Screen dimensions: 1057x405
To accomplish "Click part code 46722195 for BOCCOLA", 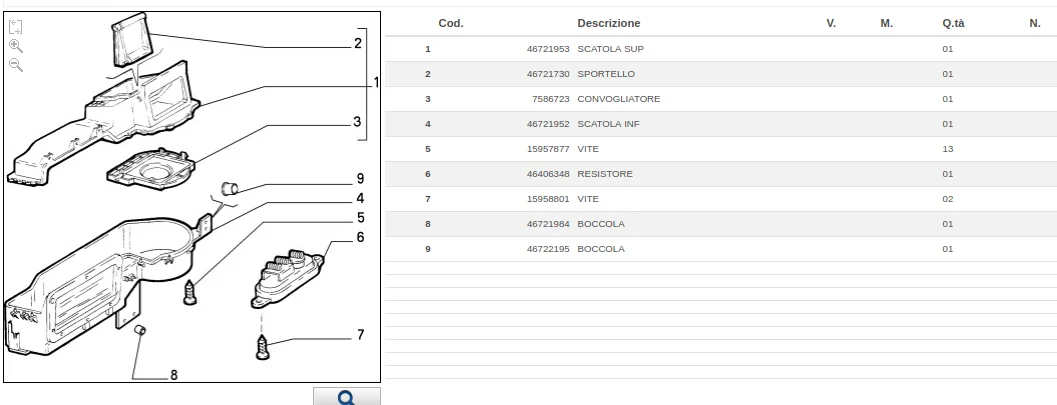I will click(548, 249).
